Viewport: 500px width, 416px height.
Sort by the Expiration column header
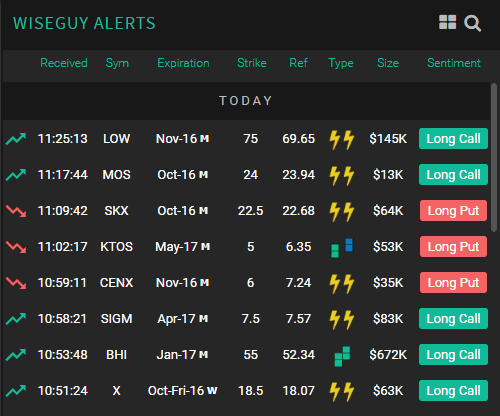(183, 63)
